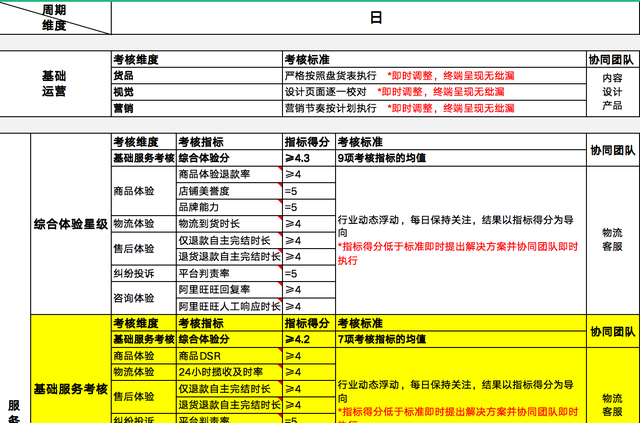Select the ≥4.3 score cell
This screenshot has height=423, width=640.
[x=308, y=158]
